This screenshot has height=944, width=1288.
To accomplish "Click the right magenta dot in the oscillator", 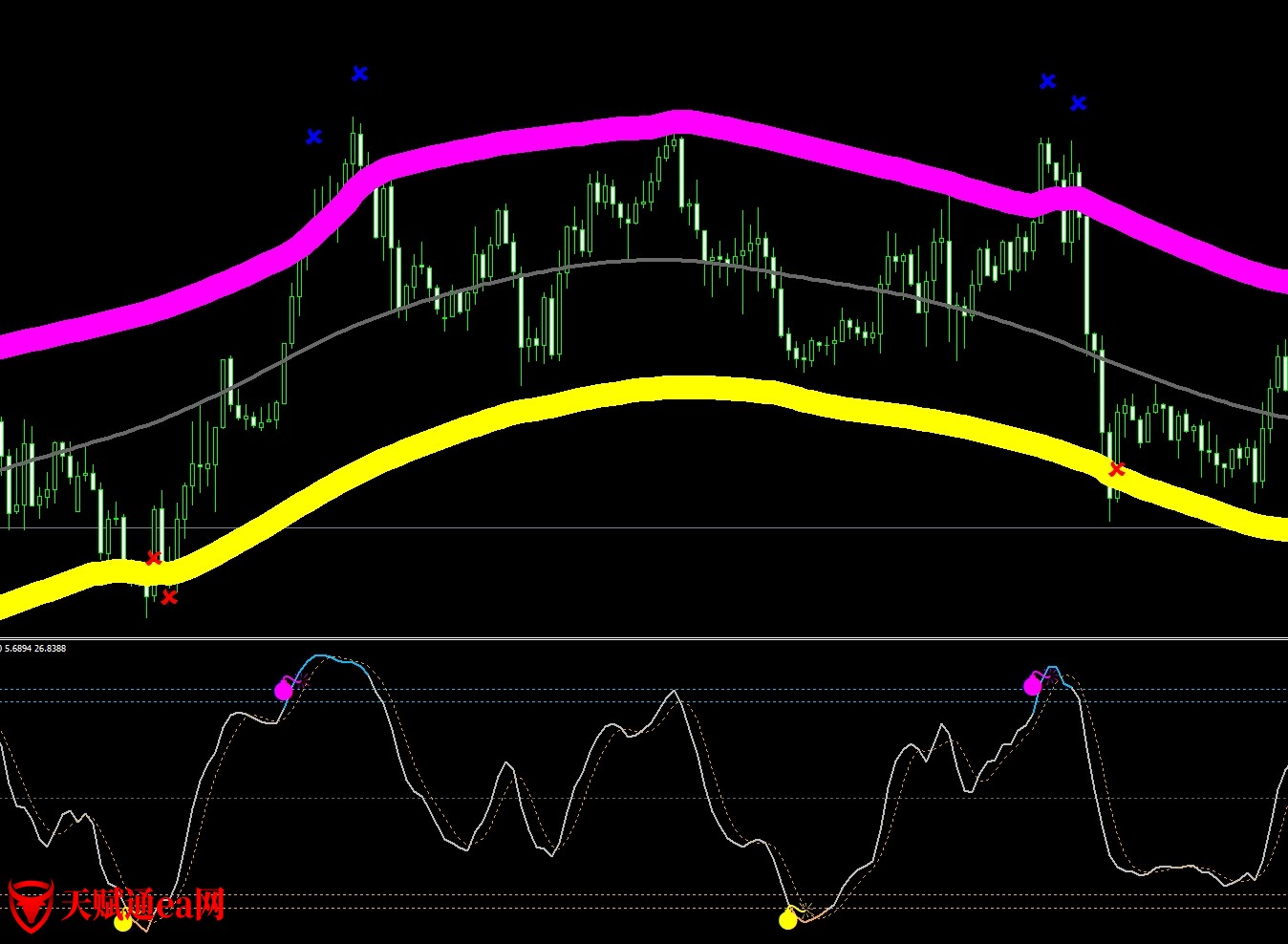I will [1032, 685].
